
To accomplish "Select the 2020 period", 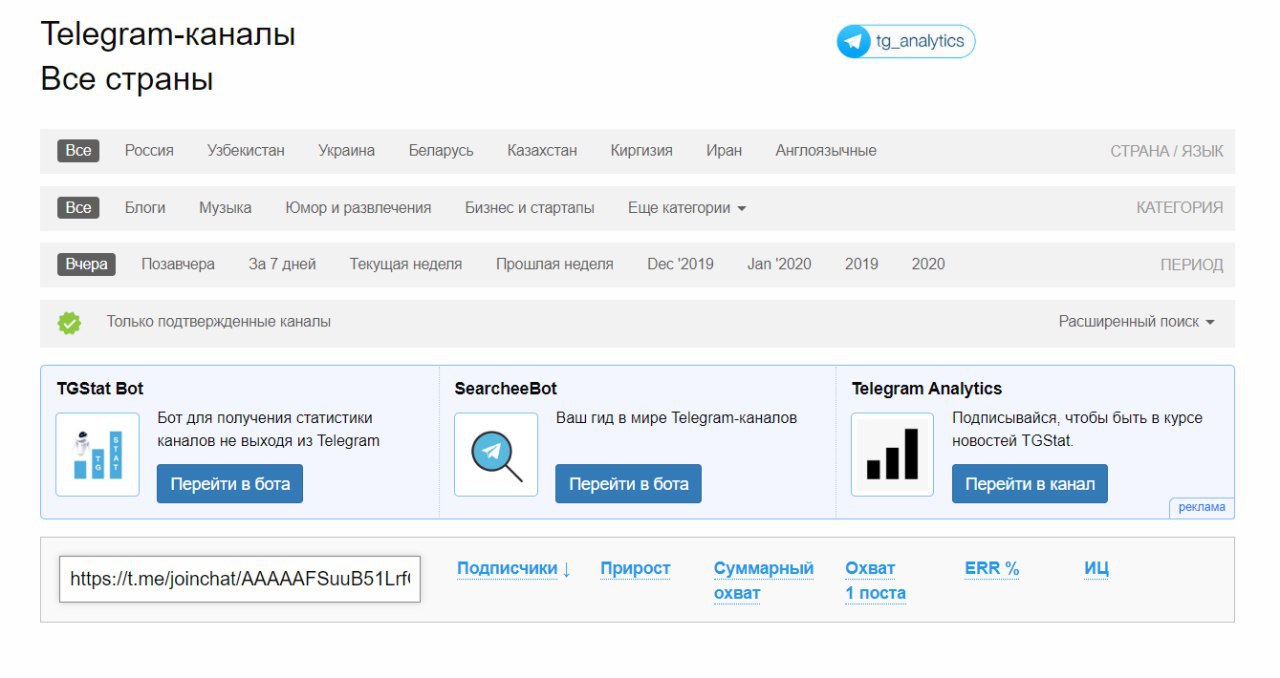I will coord(928,264).
